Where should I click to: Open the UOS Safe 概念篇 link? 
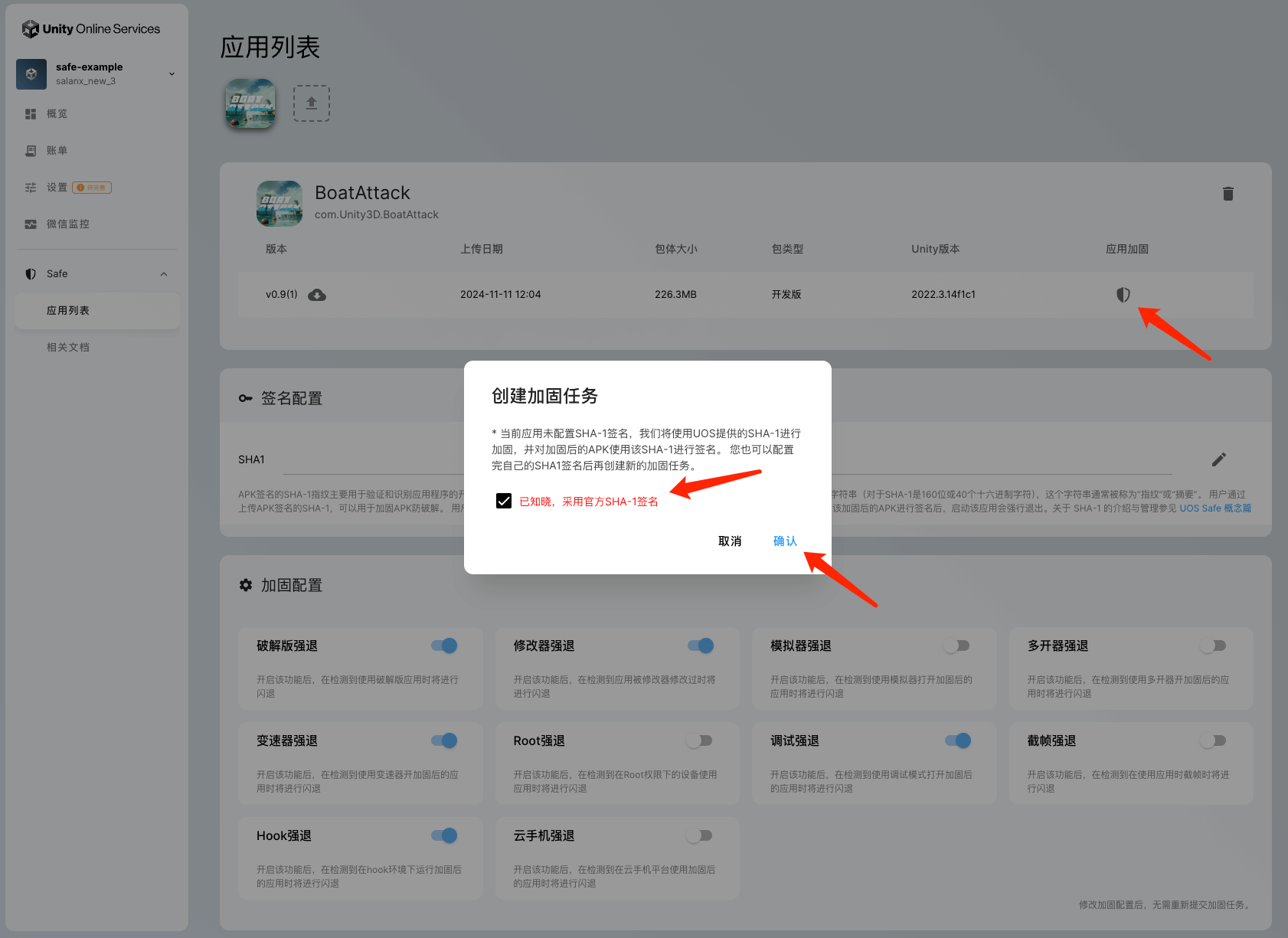[x=1214, y=508]
